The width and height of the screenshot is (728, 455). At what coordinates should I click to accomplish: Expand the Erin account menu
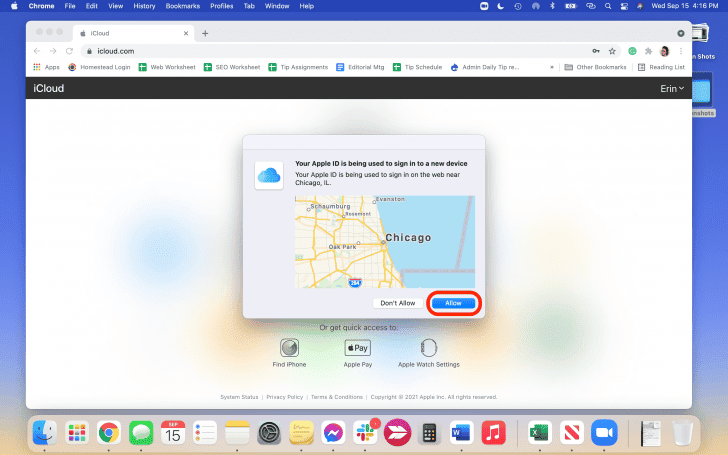tap(672, 89)
